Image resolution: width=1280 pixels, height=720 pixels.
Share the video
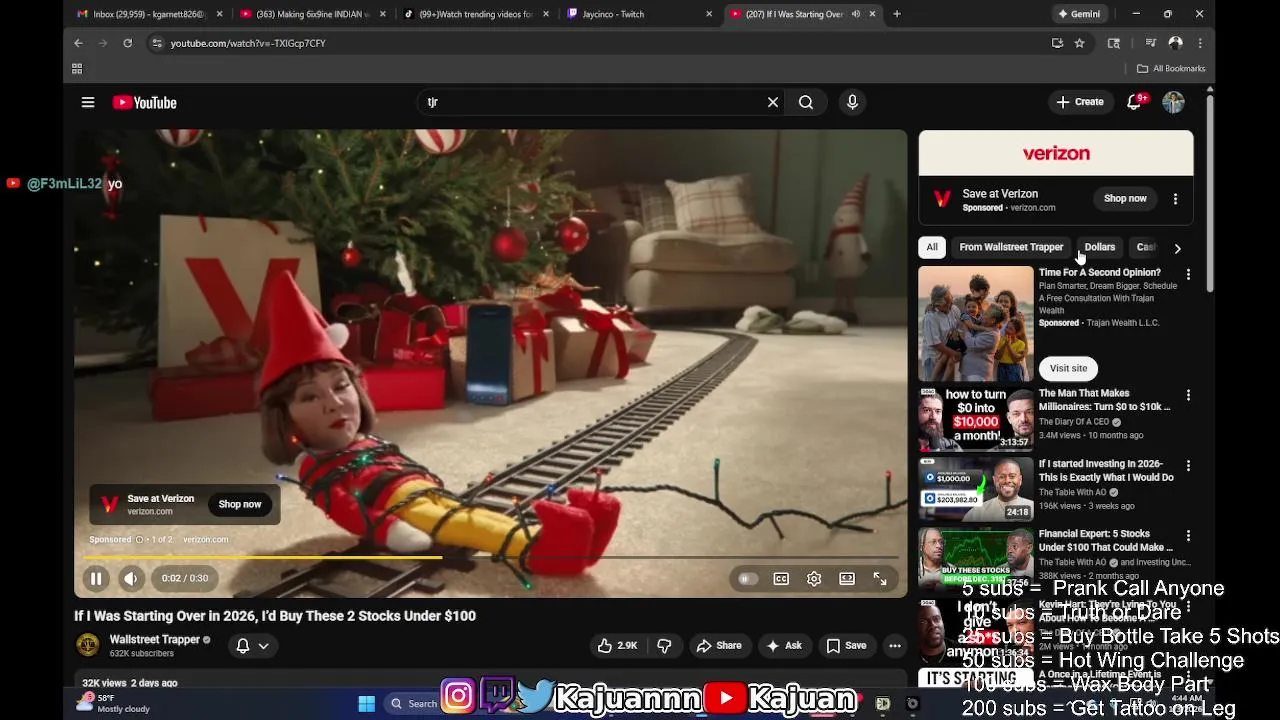pyautogui.click(x=719, y=646)
